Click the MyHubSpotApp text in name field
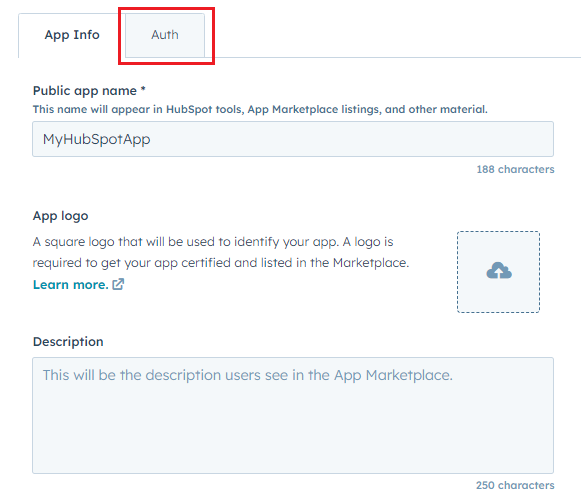The image size is (581, 503). [x=96, y=139]
